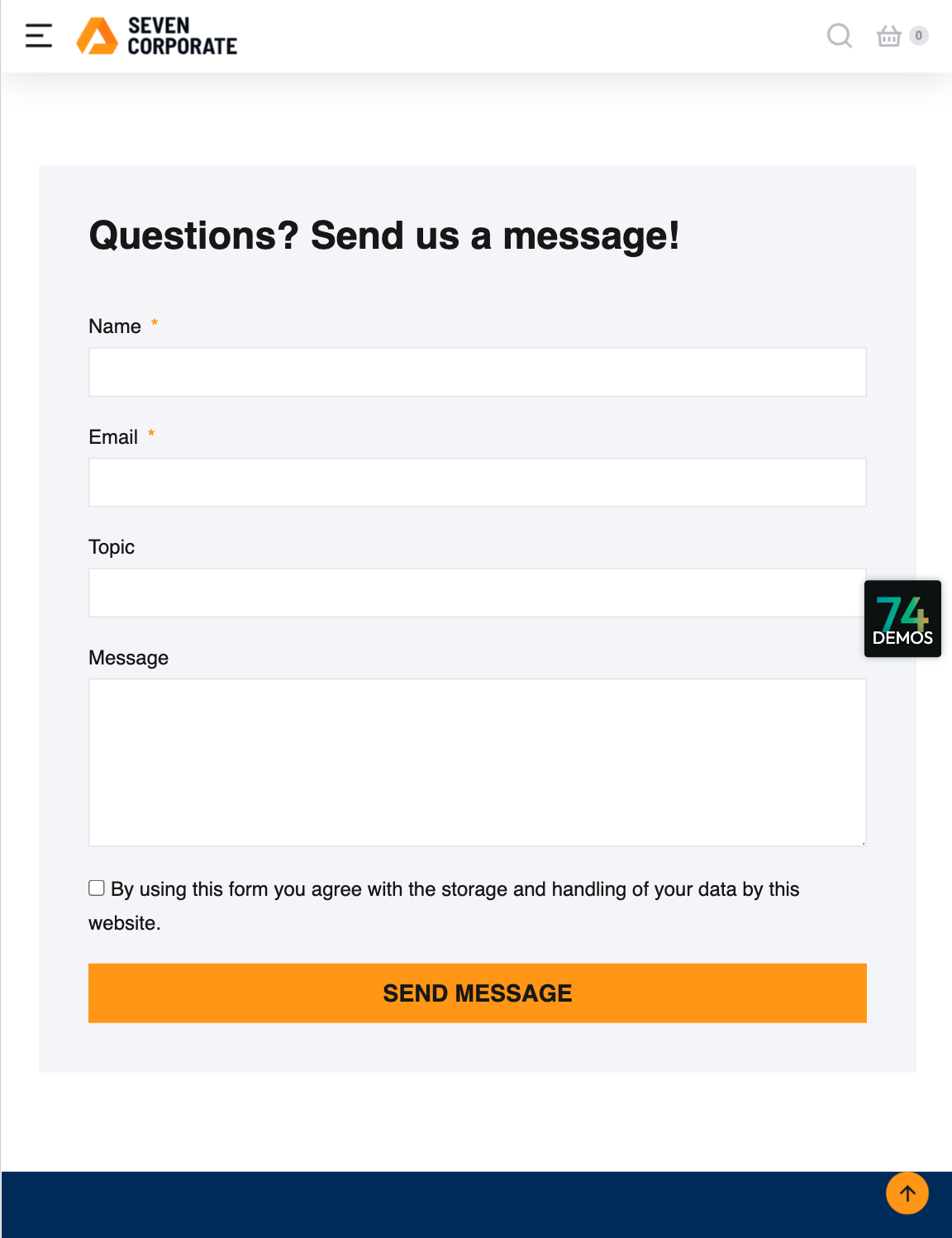Viewport: 952px width, 1238px height.
Task: Tick the data storage consent checkbox
Action: click(97, 888)
